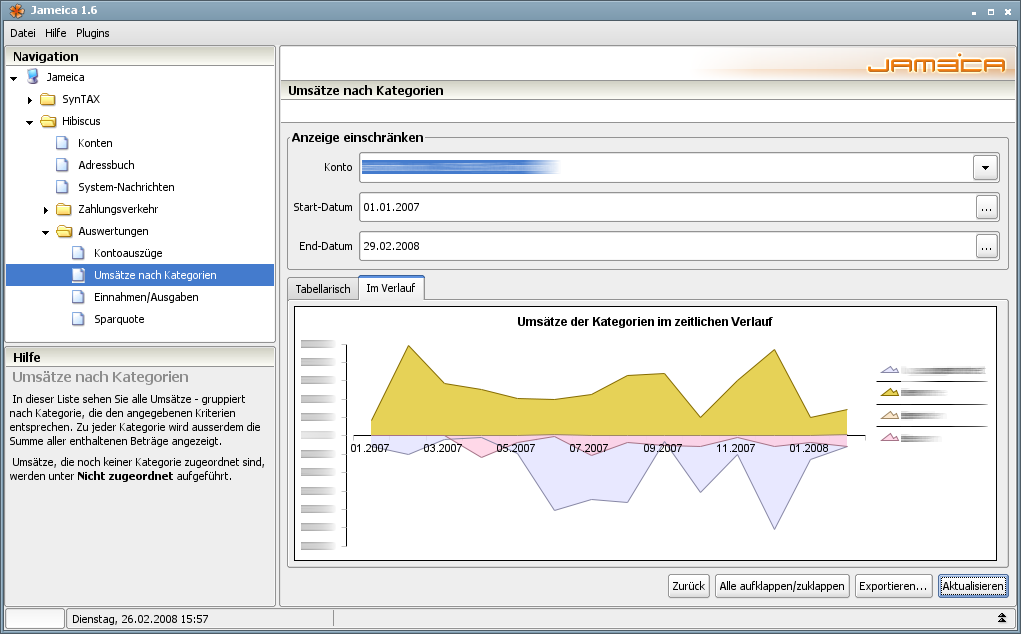
Task: Click the Kontoauszüge document icon
Action: [x=78, y=253]
